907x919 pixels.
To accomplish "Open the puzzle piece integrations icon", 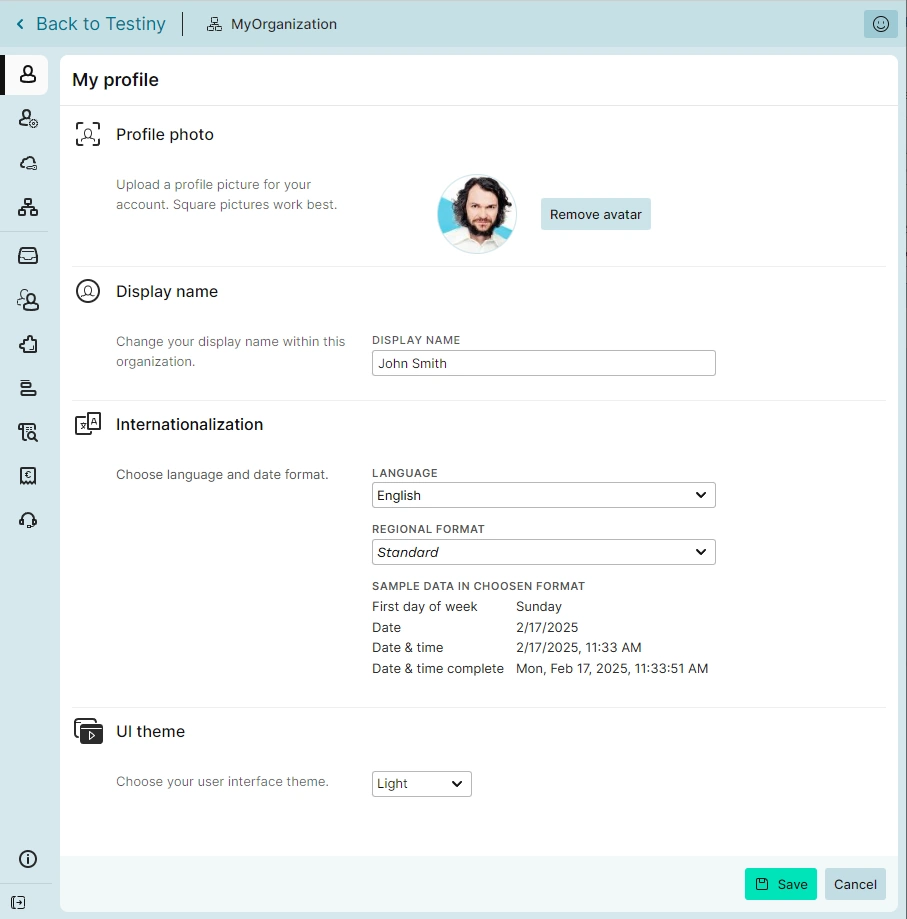I will [28, 344].
